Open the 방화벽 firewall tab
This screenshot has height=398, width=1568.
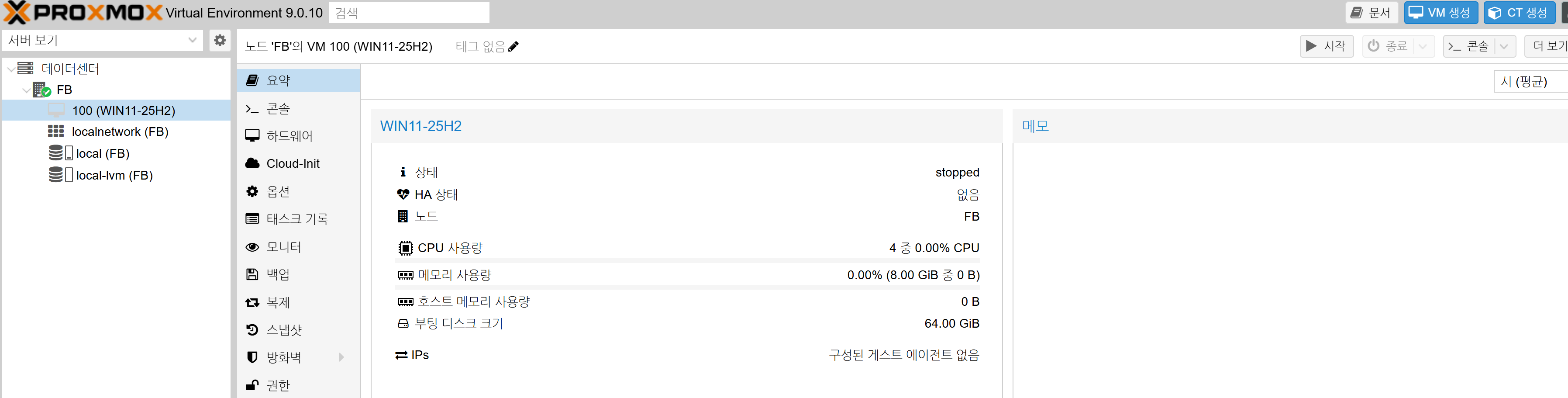(x=298, y=357)
